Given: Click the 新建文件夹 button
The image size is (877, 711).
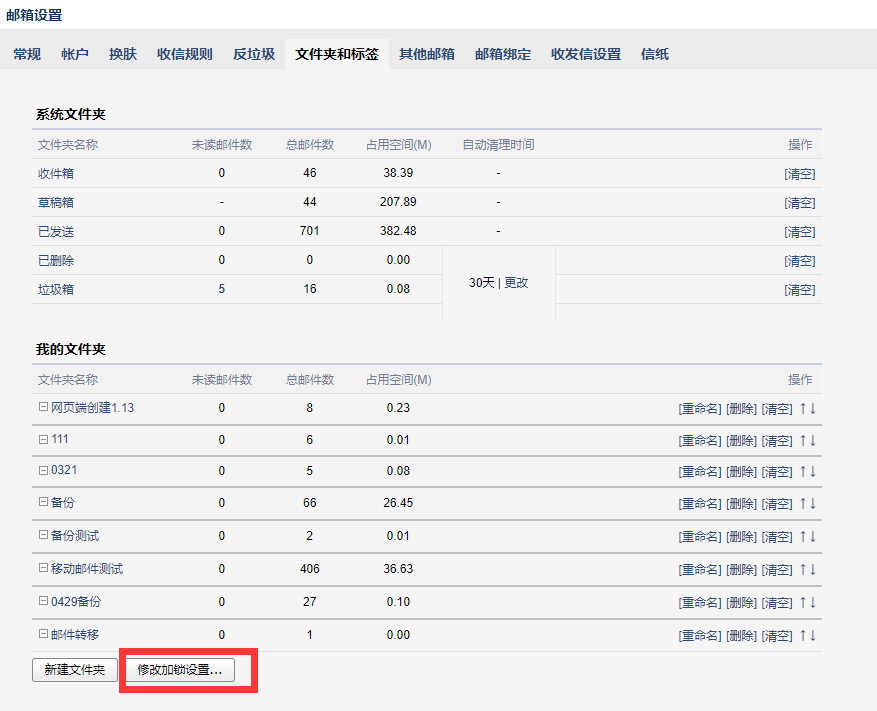Looking at the screenshot, I should [74, 670].
